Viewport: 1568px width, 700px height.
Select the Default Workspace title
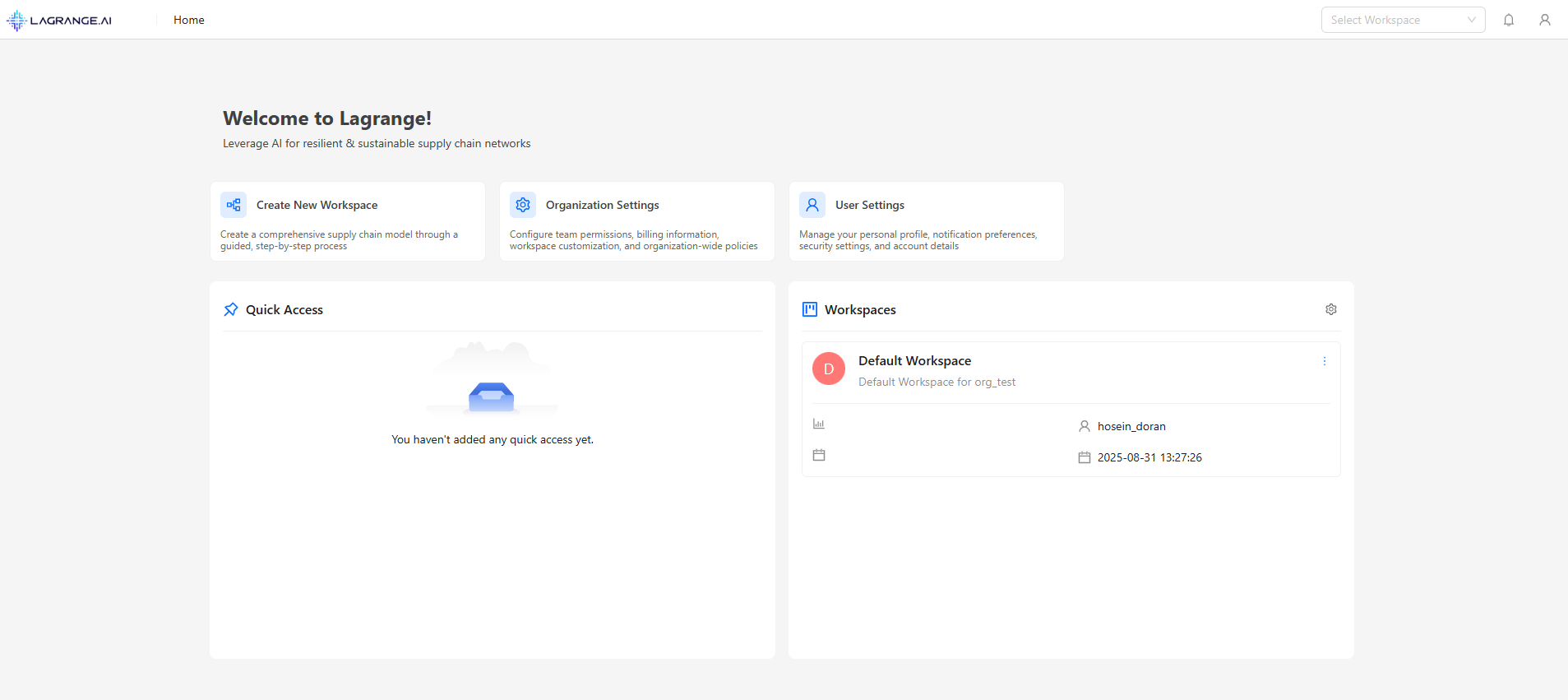click(914, 361)
